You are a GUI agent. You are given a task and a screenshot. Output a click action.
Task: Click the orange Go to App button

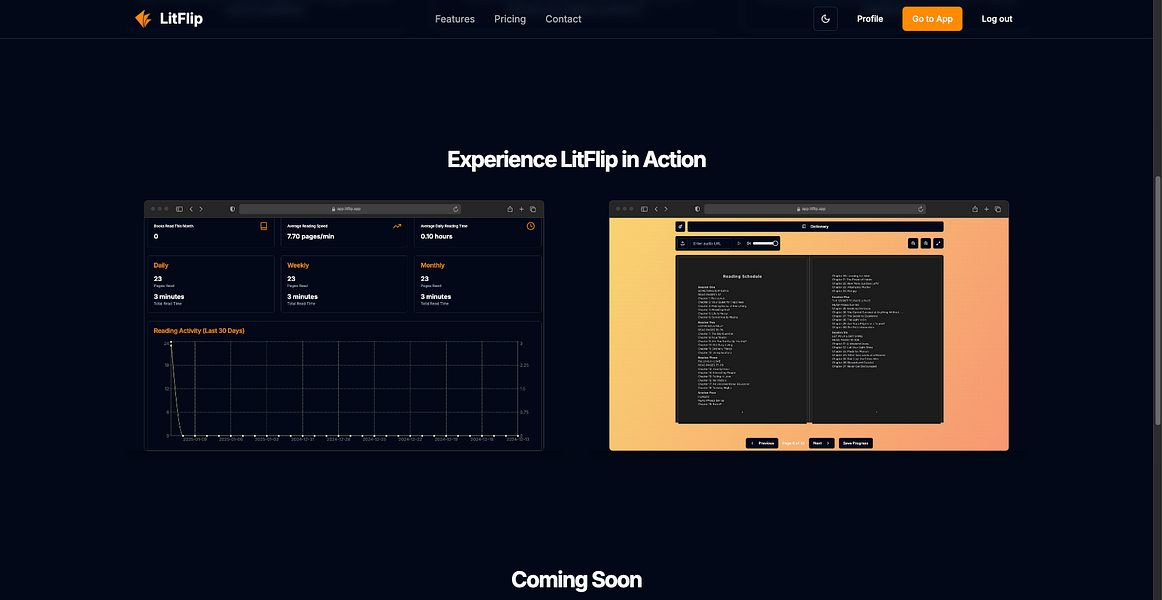click(x=932, y=19)
